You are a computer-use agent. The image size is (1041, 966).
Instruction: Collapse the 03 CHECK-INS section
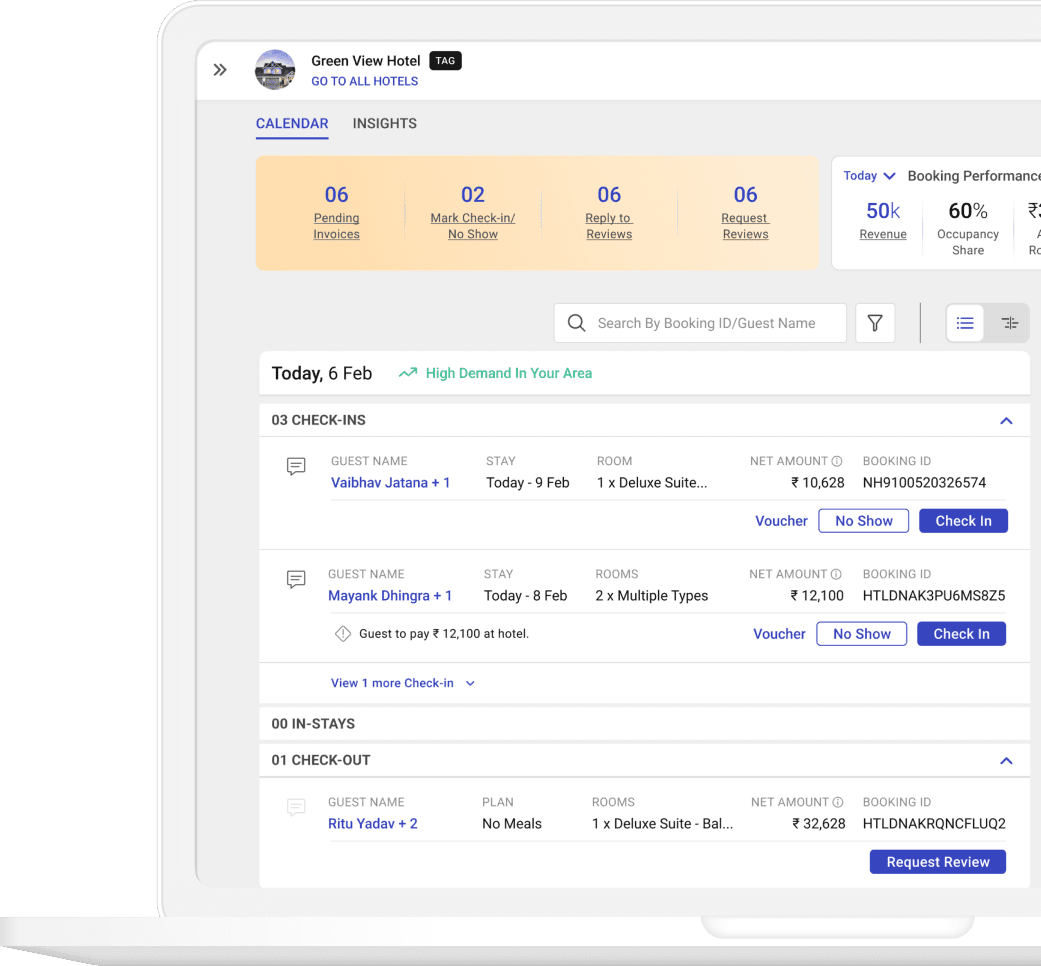point(1006,421)
